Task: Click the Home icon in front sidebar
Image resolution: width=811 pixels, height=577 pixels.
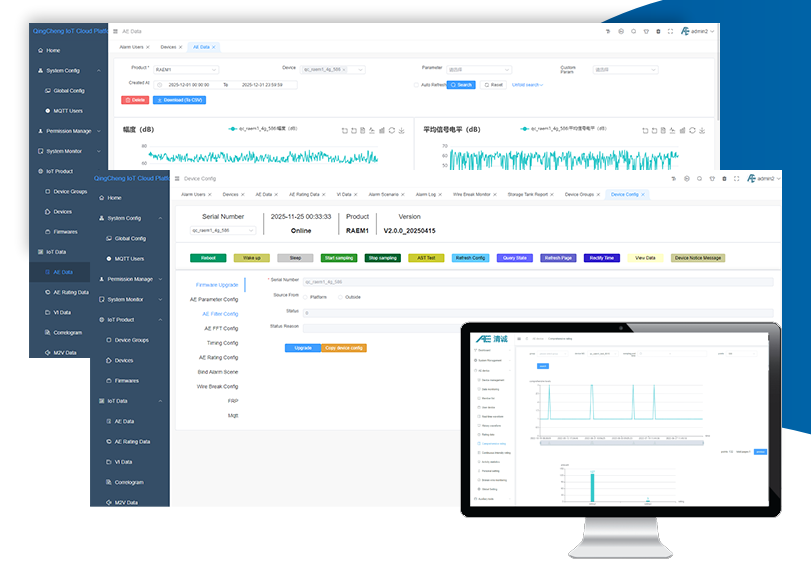Action: click(x=101, y=198)
